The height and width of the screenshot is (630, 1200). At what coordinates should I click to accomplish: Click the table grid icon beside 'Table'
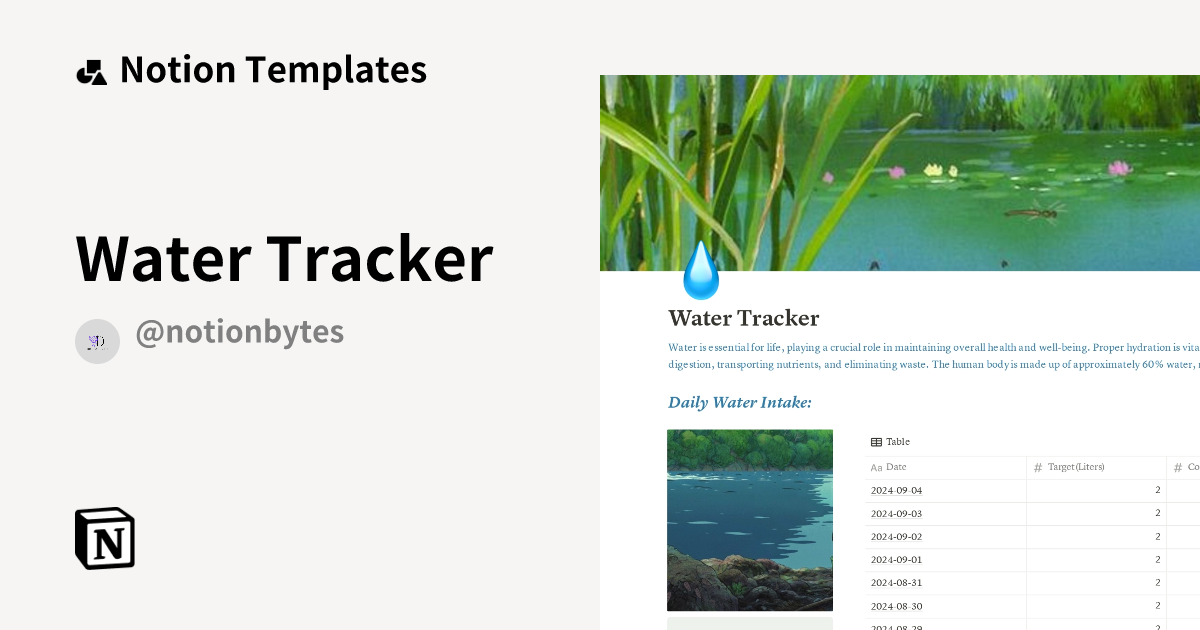point(874,441)
